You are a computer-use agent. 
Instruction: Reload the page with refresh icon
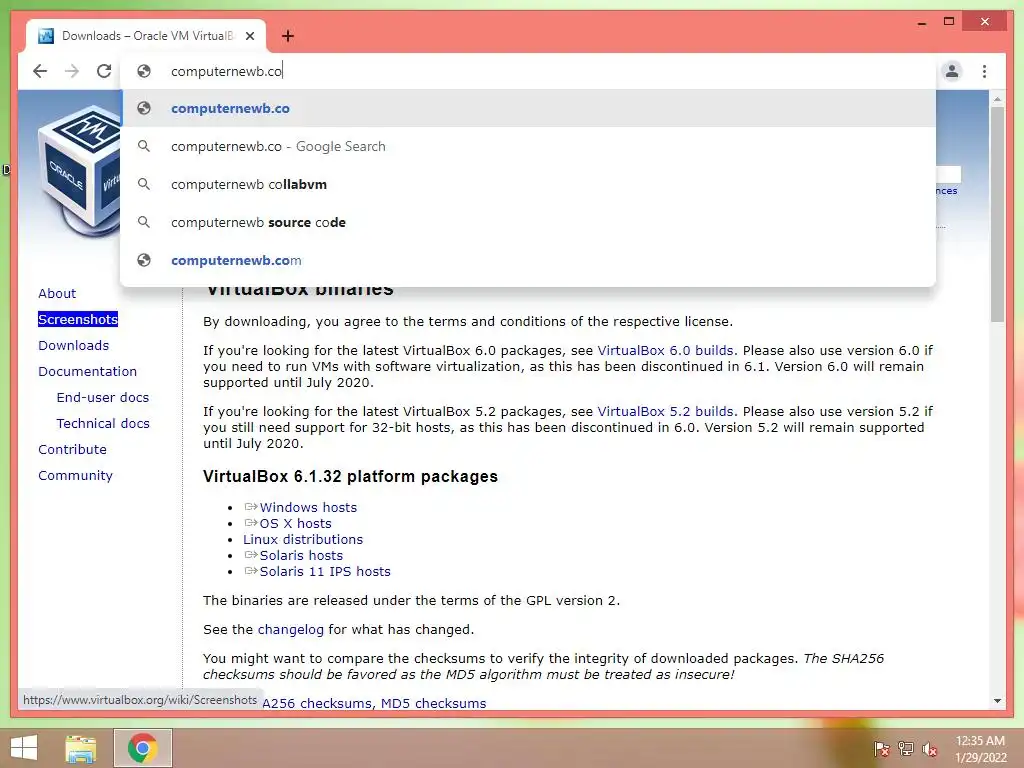[x=104, y=71]
